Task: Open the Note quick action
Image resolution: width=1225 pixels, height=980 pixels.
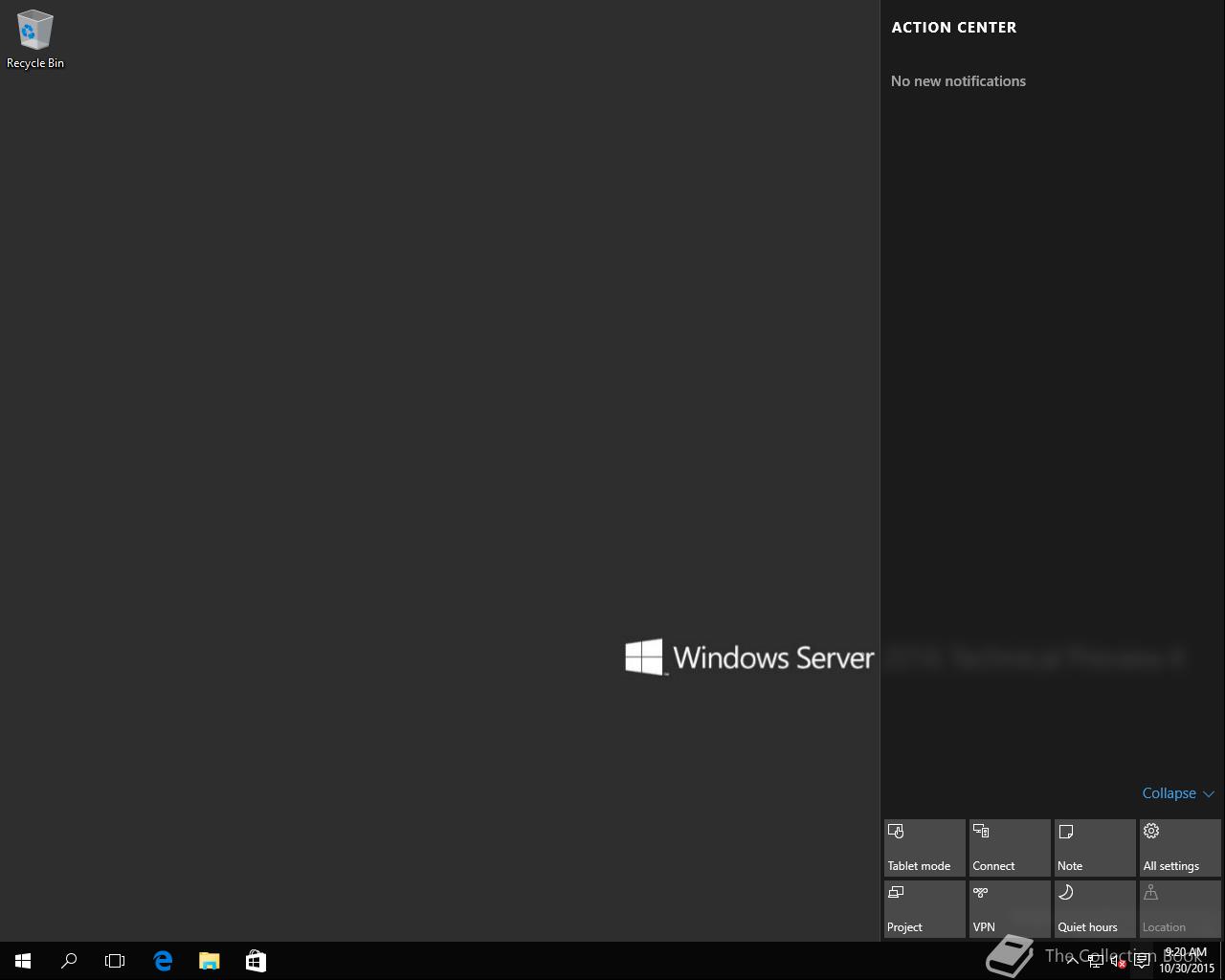Action: coord(1095,848)
